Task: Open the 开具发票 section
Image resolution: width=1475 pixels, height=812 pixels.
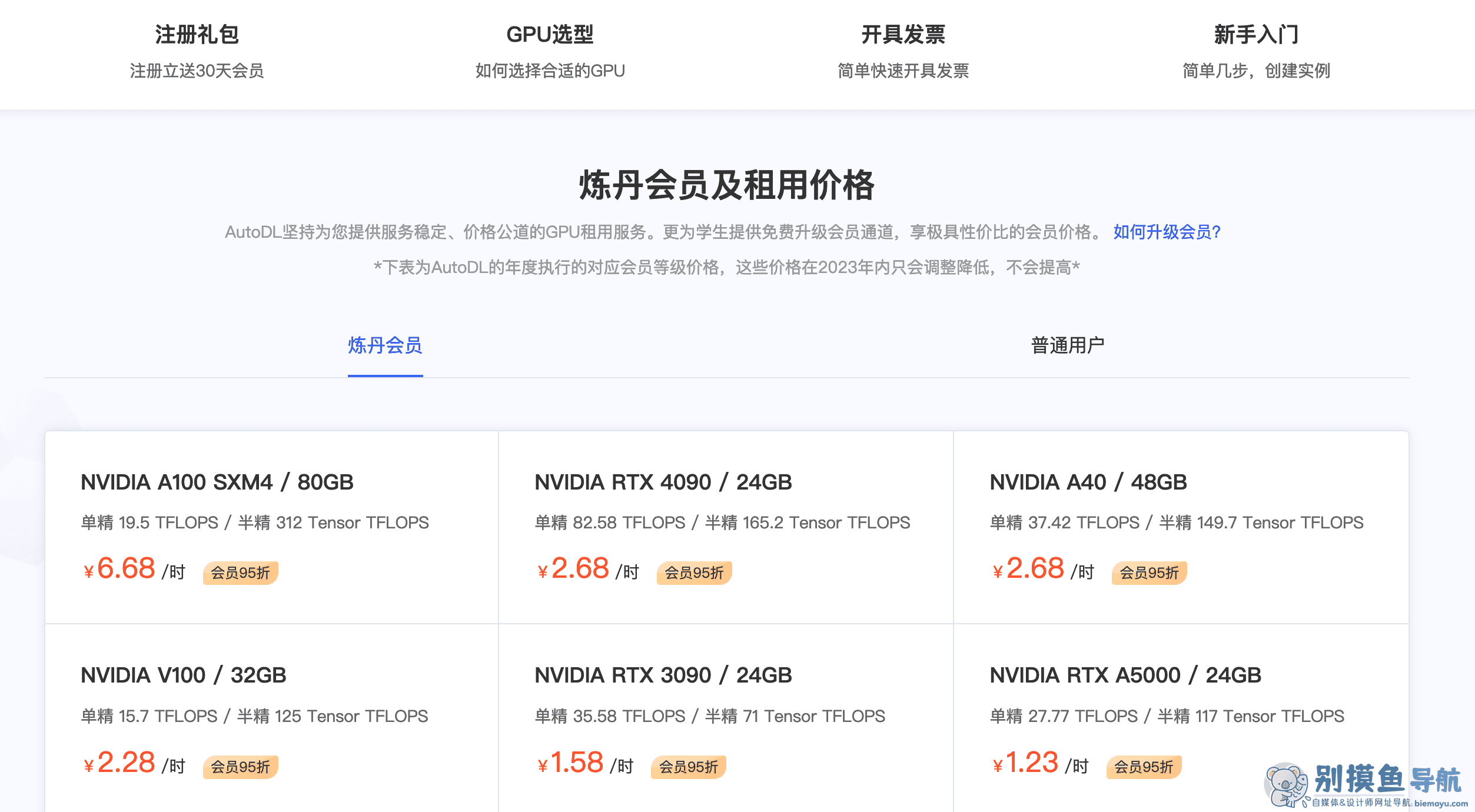Action: click(903, 34)
